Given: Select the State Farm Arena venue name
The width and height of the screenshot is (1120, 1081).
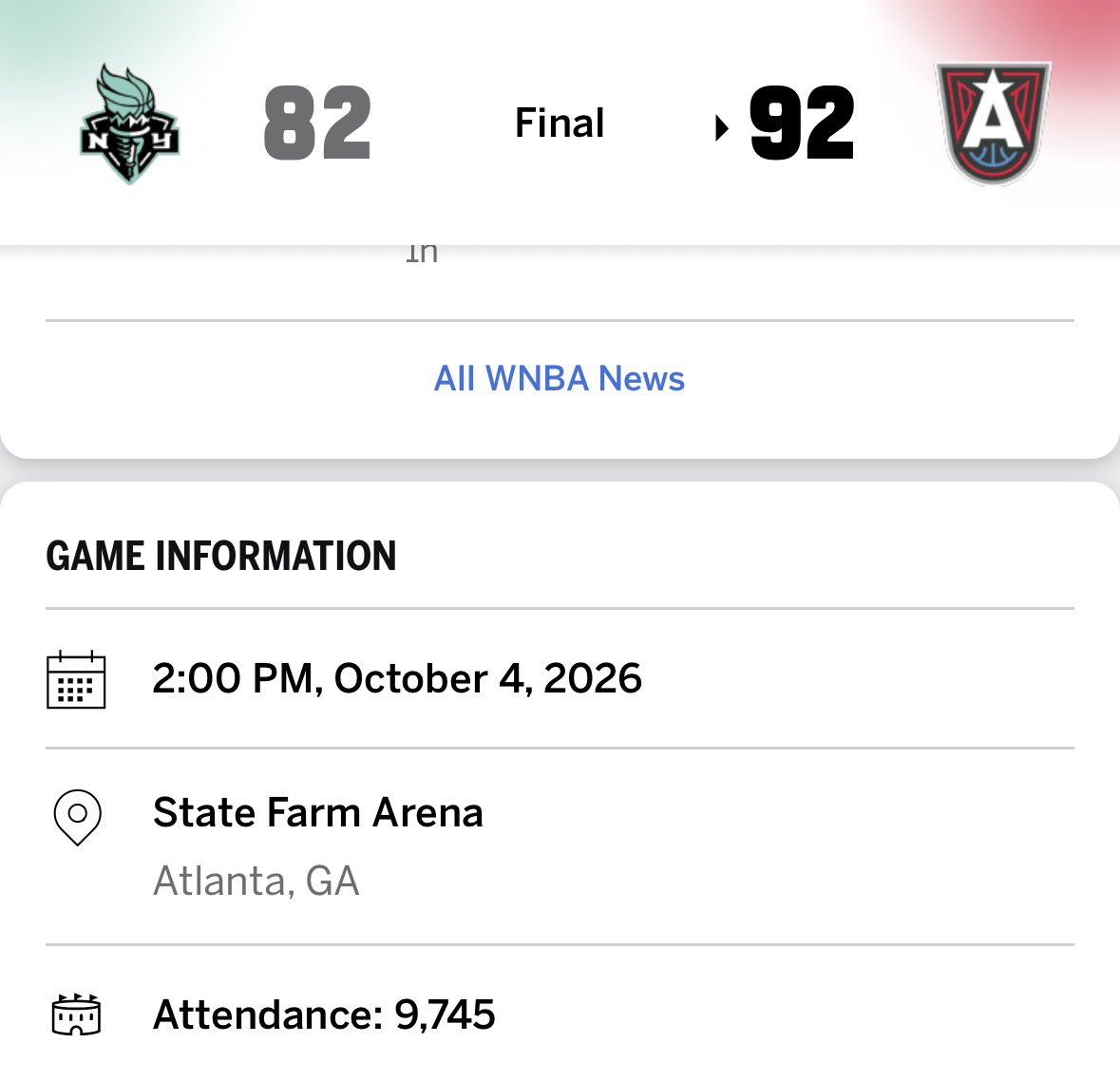Looking at the screenshot, I should tap(318, 812).
